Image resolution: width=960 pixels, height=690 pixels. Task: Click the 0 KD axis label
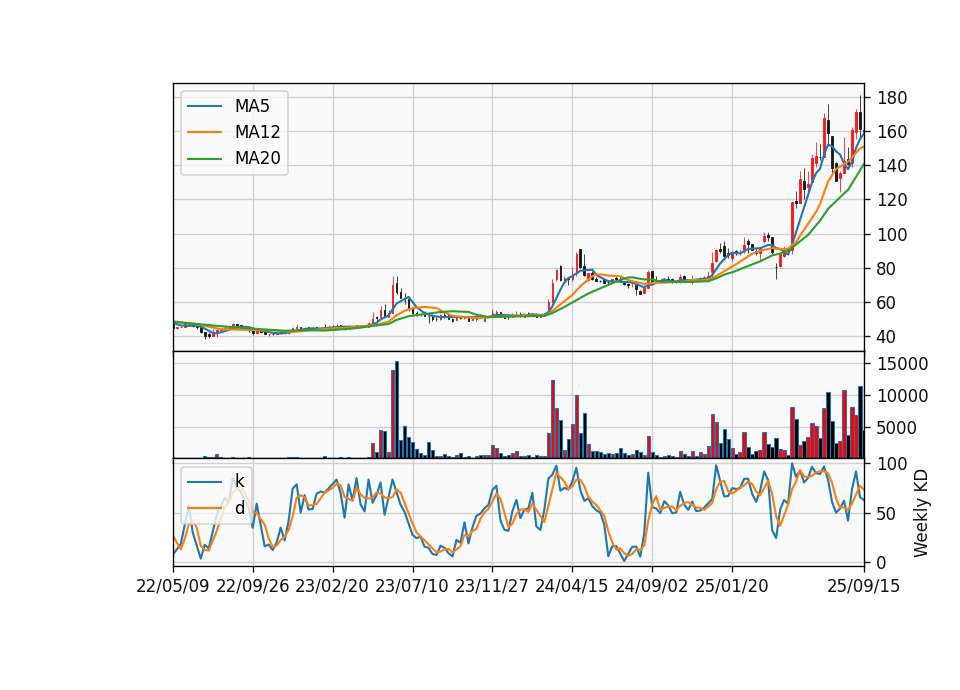click(882, 563)
